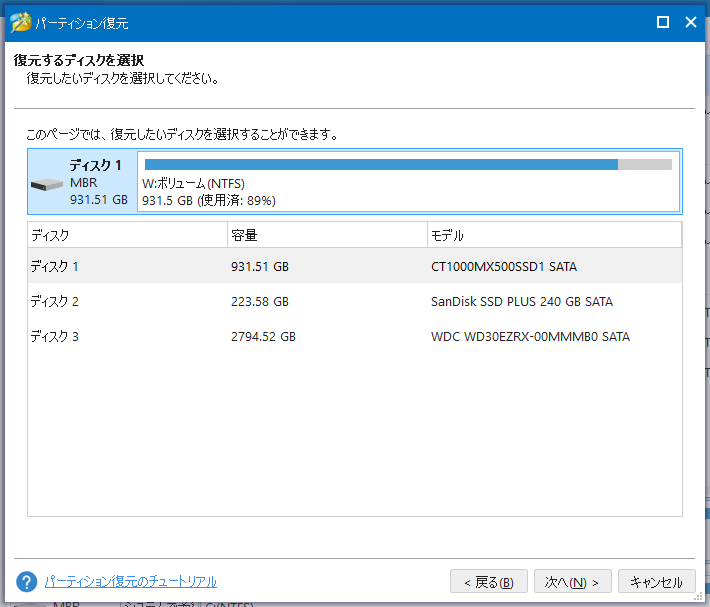The image size is (710, 607).
Task: Click the 次へ(N) next button
Action: coord(572,582)
